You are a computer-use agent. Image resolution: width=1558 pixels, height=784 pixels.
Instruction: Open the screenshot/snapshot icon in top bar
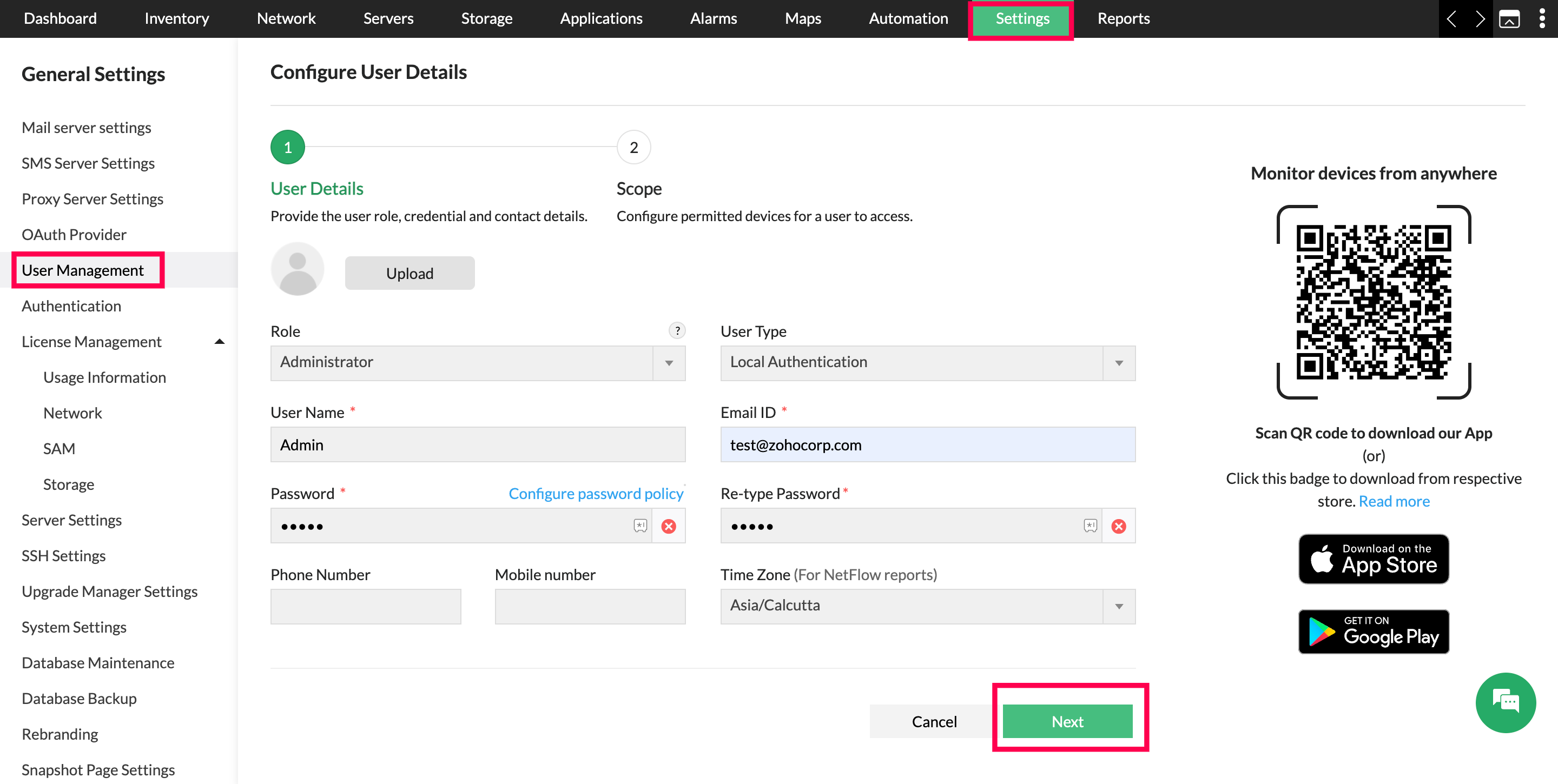1509,19
